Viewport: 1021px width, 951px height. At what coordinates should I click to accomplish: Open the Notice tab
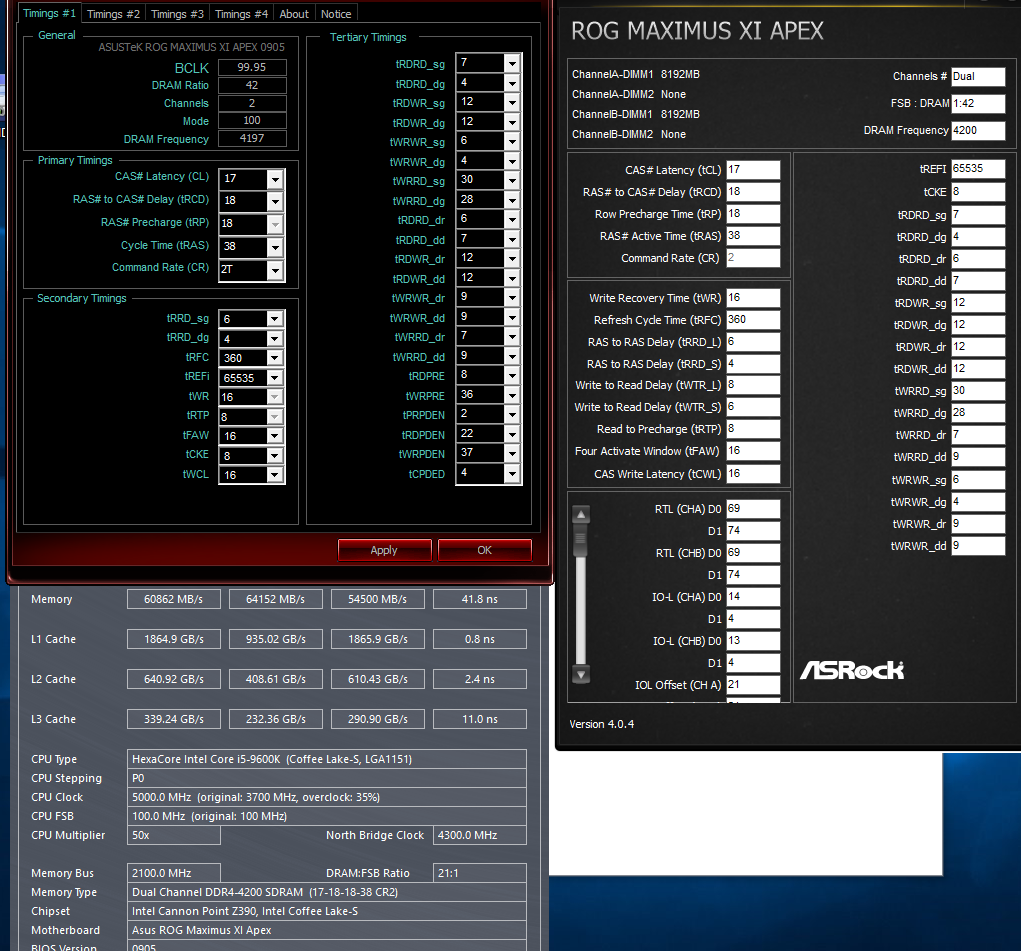pos(336,14)
